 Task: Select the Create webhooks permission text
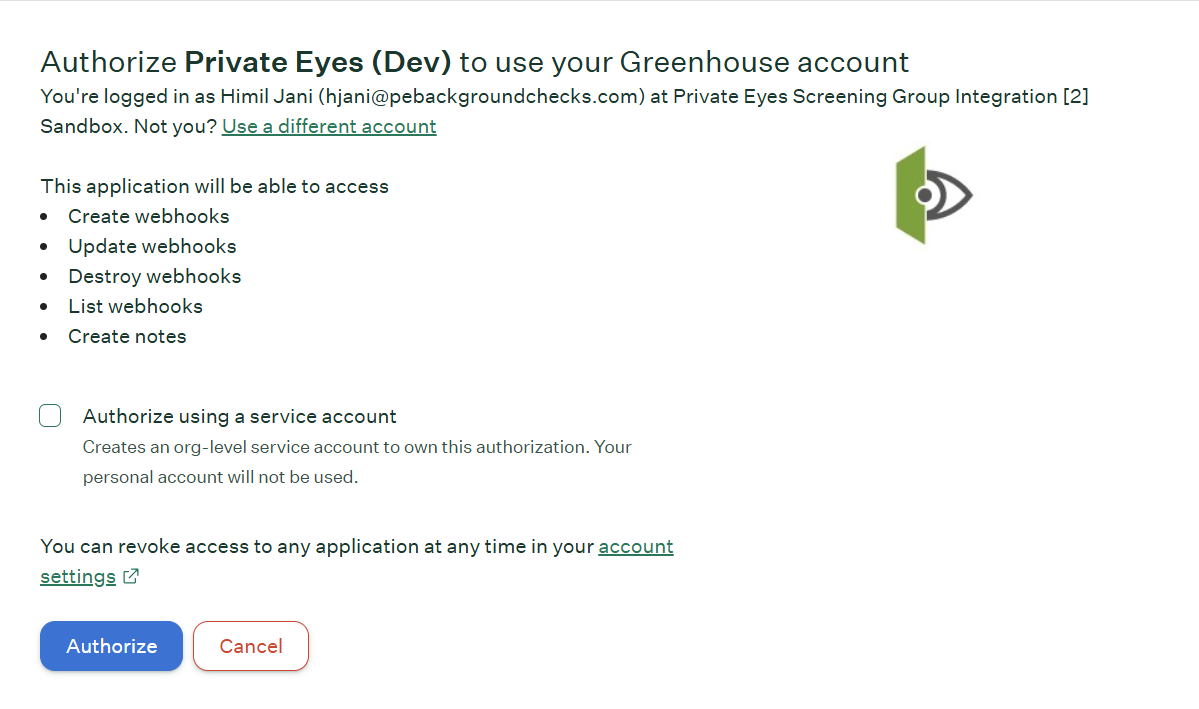(148, 216)
